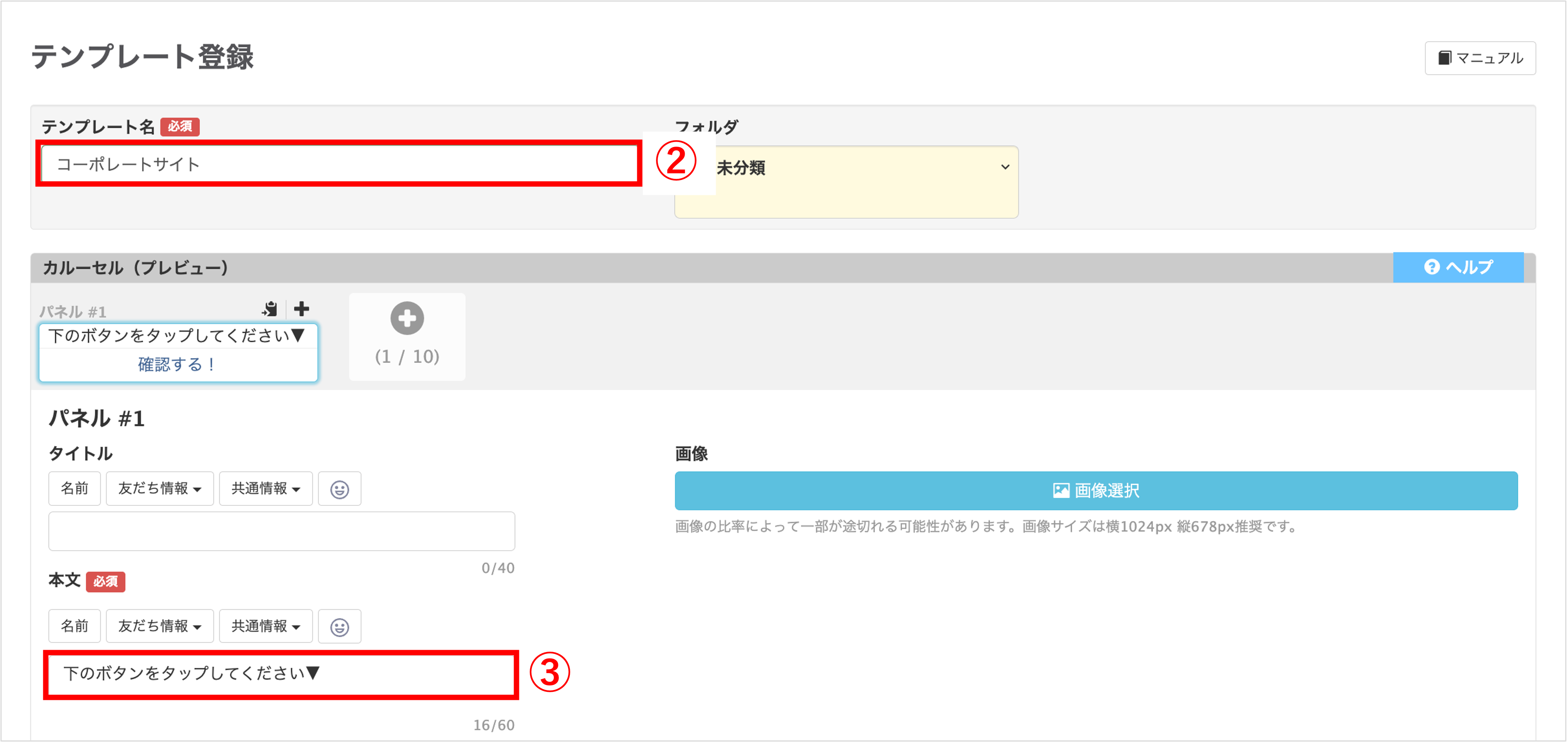Screen dimensions: 1568x742
Task: Focus the テンプレート名 input field
Action: point(338,164)
